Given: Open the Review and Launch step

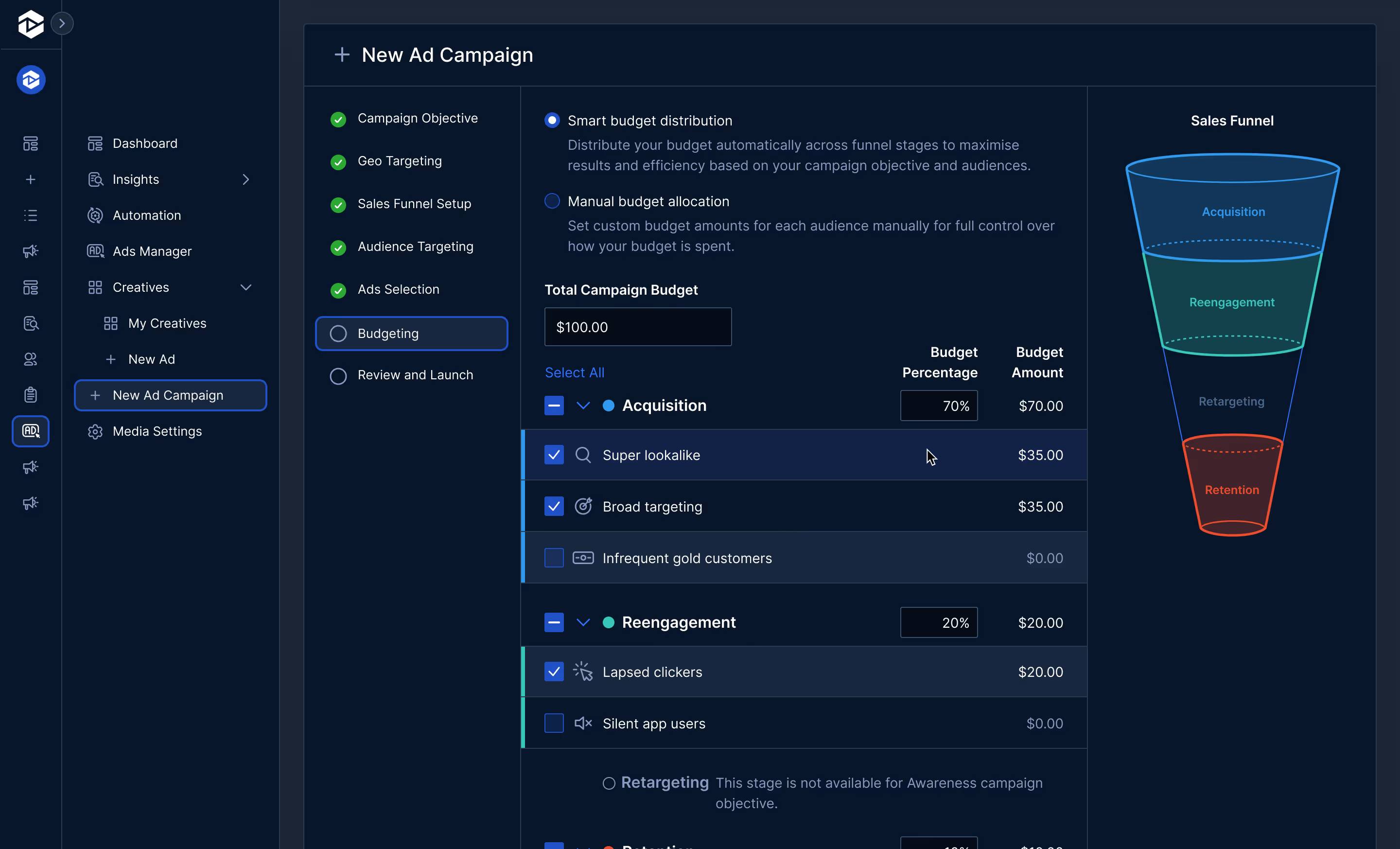Looking at the screenshot, I should [x=415, y=374].
